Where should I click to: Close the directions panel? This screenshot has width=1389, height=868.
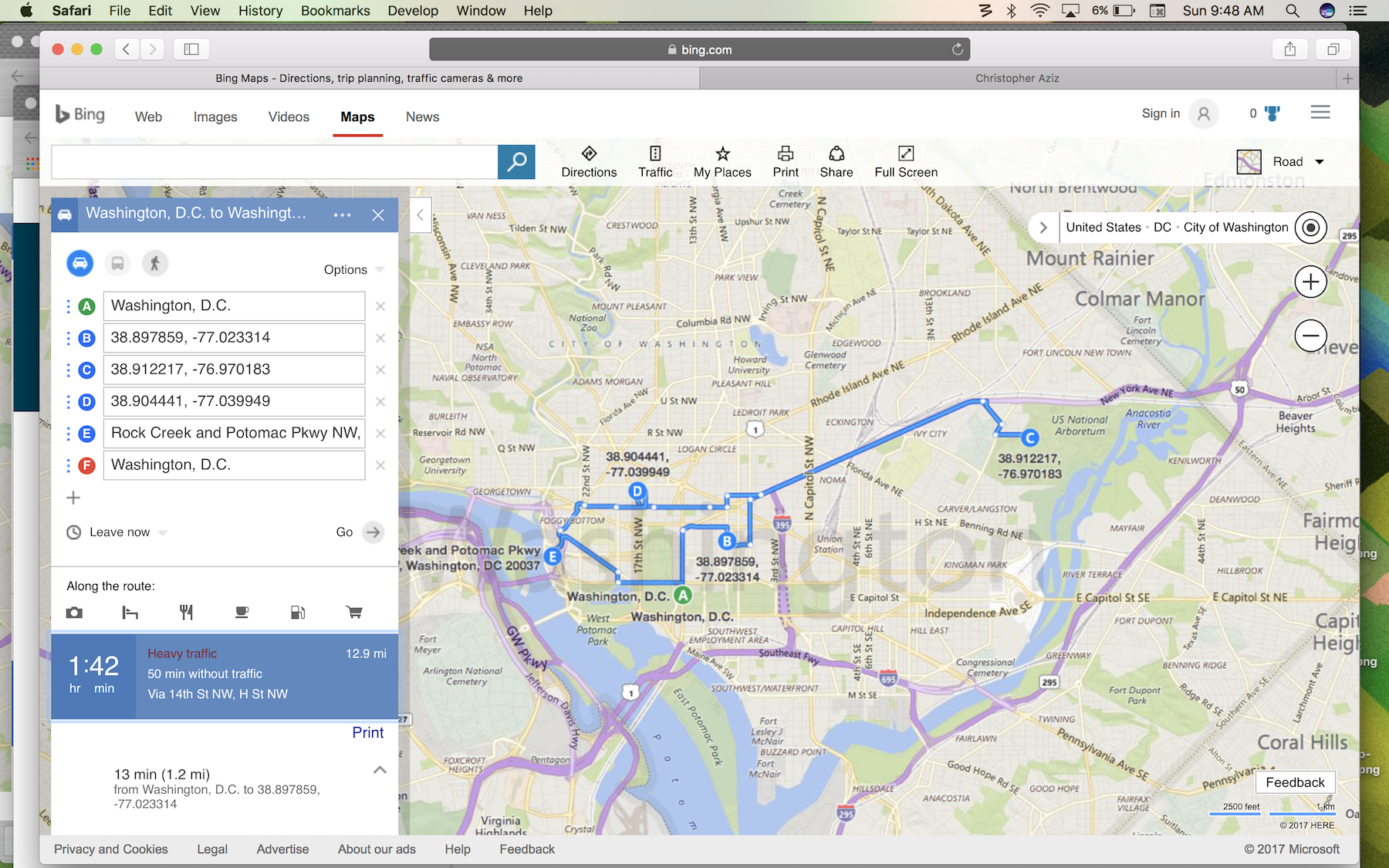click(378, 215)
